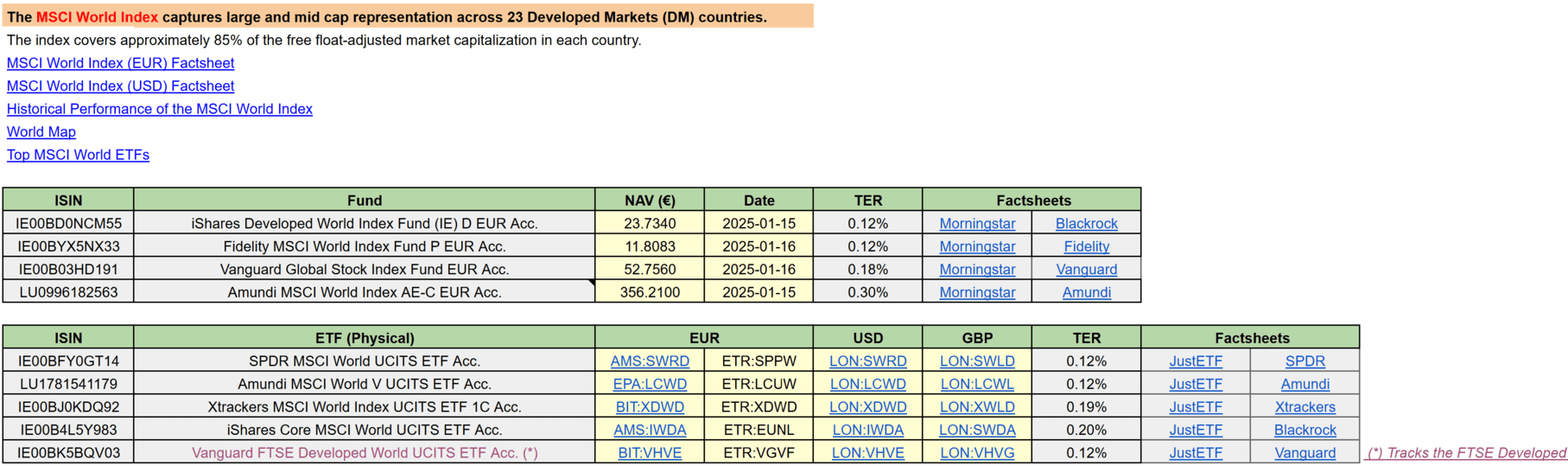This screenshot has width=1568, height=466.
Task: Open the BIT:VHVE ticker link
Action: (650, 452)
